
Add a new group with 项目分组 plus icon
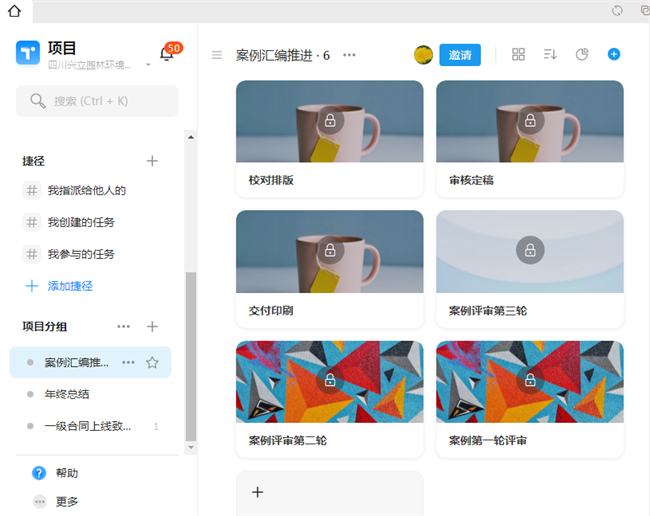click(x=152, y=326)
